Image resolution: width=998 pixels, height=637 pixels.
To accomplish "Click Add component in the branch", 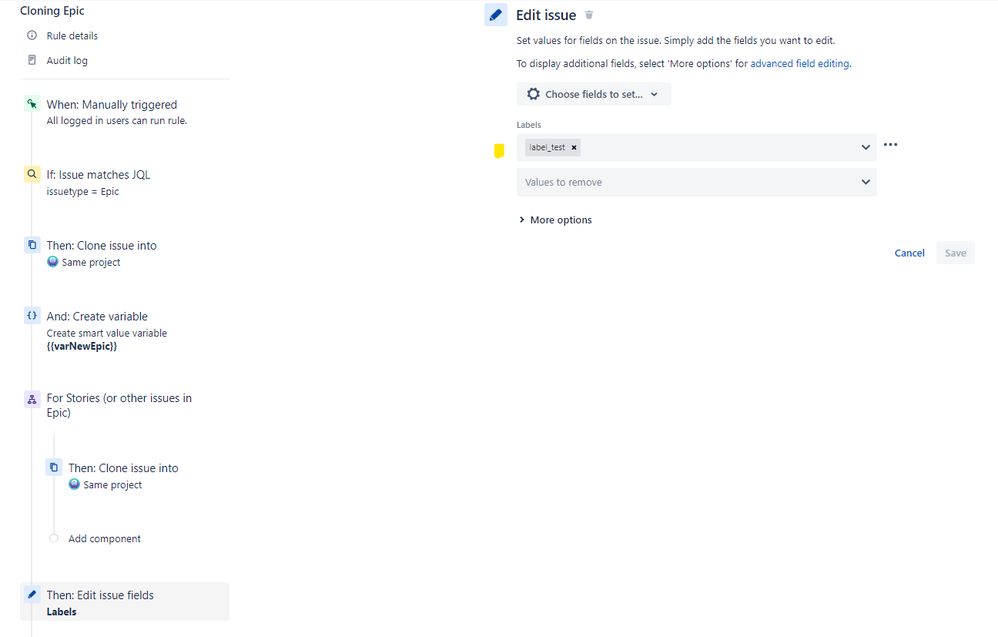I will [x=104, y=538].
